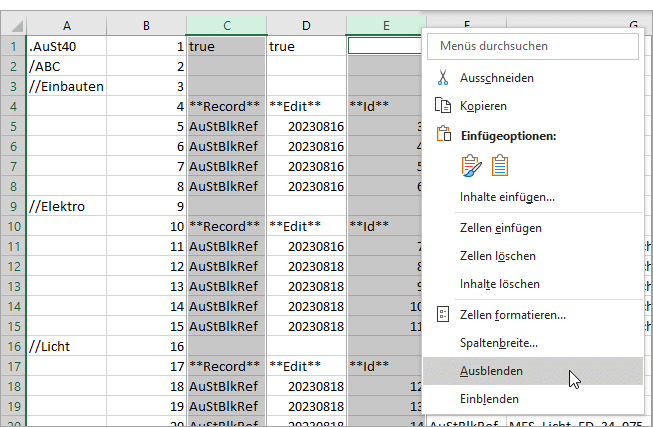Click cell containing //Licht
Image resolution: width=653 pixels, height=427 pixels.
[x=67, y=346]
